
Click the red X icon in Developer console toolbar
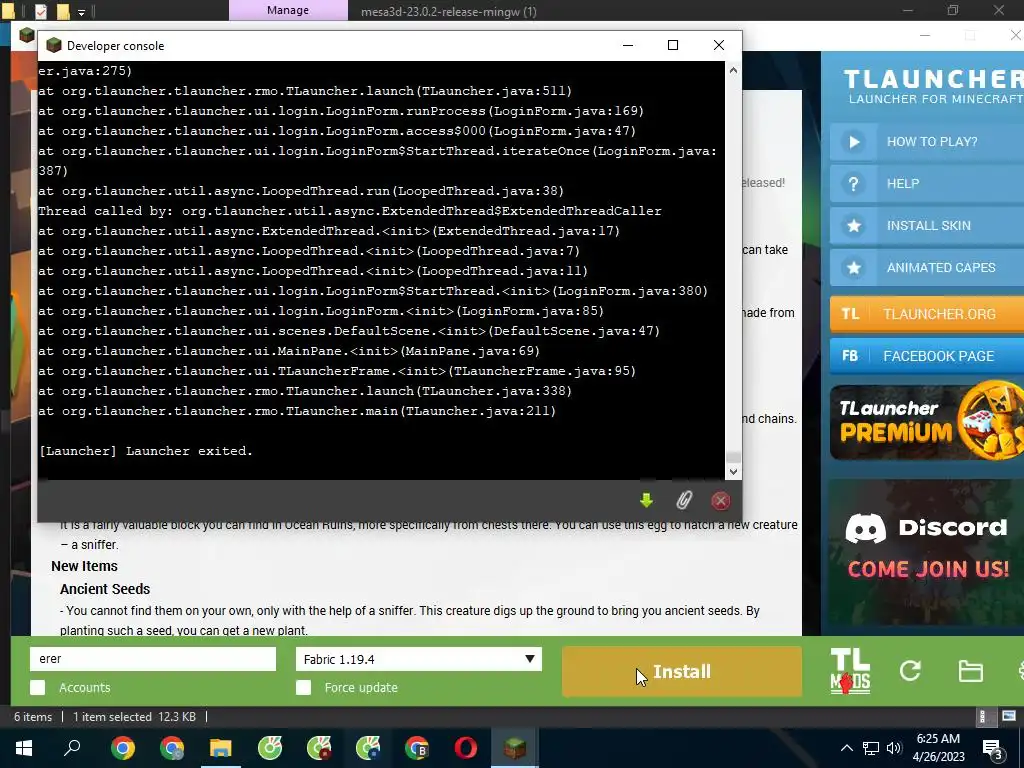coord(720,500)
